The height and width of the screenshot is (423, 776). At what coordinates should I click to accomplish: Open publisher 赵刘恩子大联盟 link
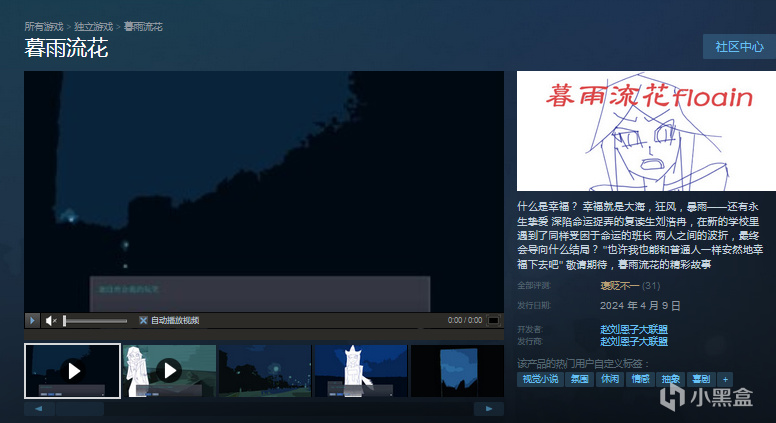pos(634,341)
